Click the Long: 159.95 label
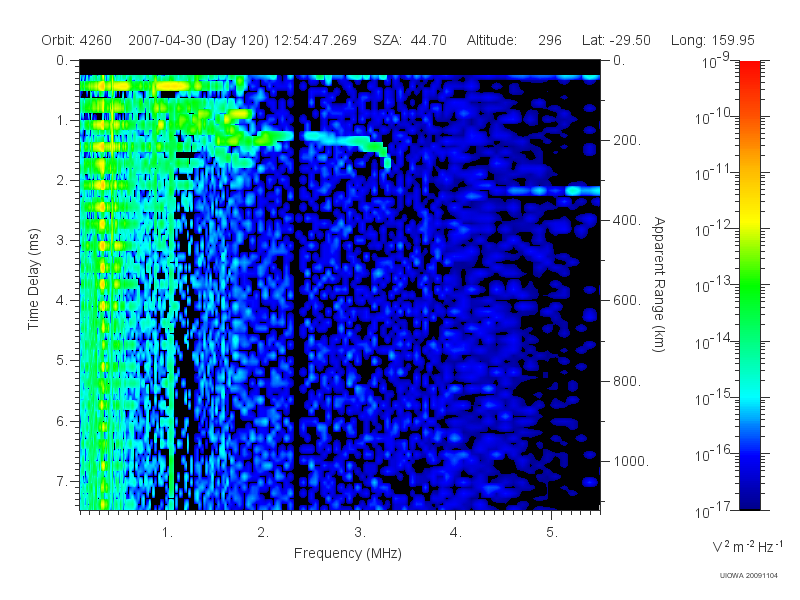 point(712,40)
